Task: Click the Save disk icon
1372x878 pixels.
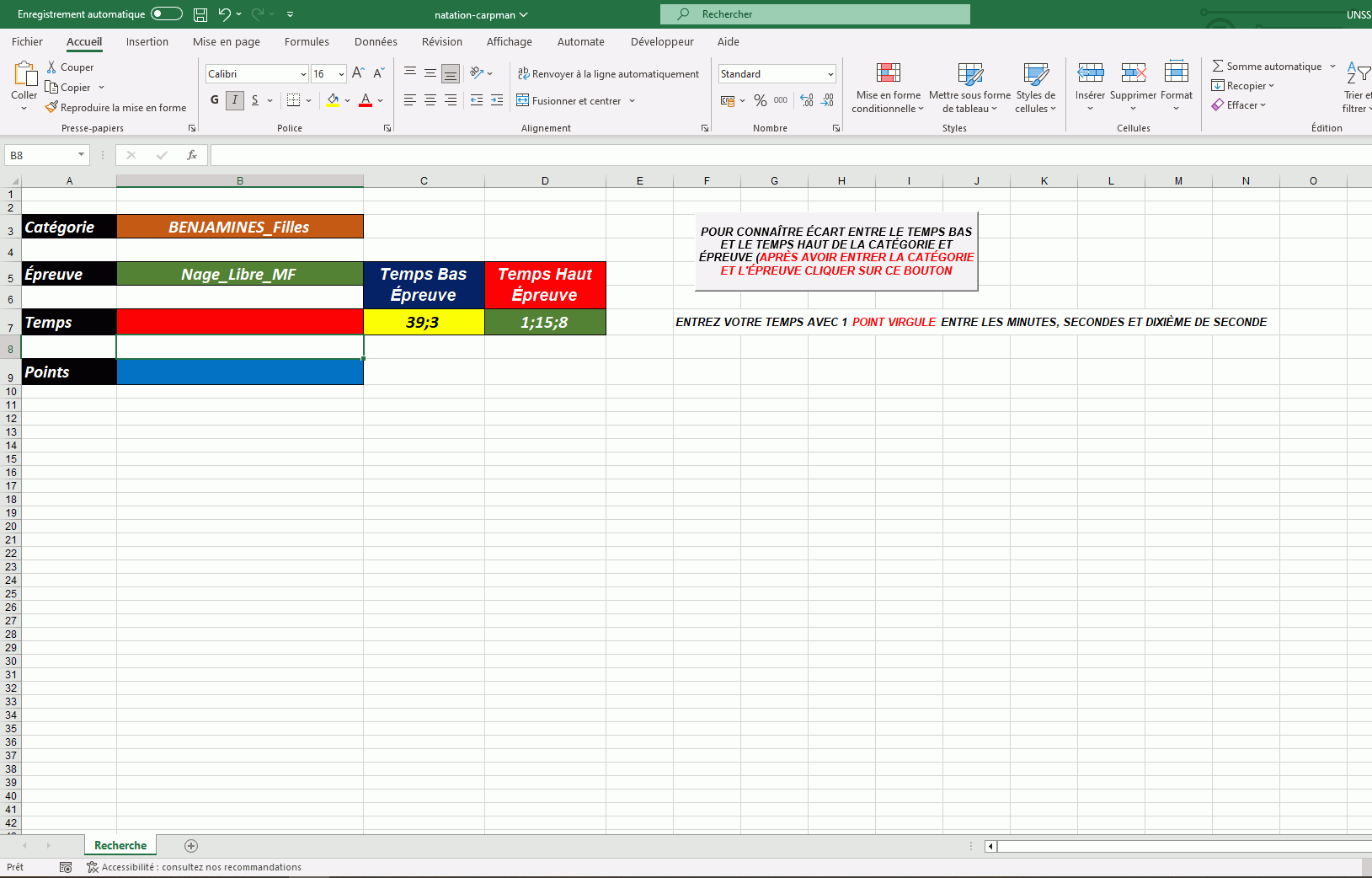Action: pos(200,14)
